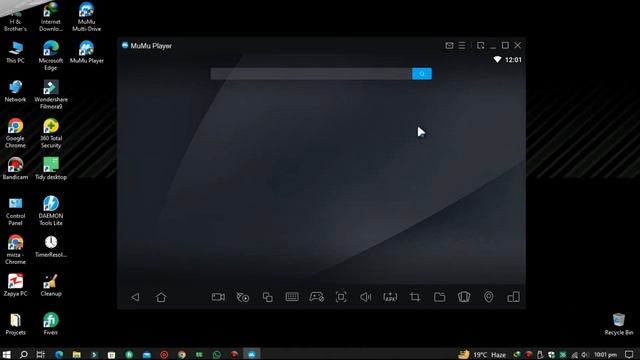Screen dimensions: 640x360
Task: Select Microsoft Edge desktop icon
Action: [51, 56]
